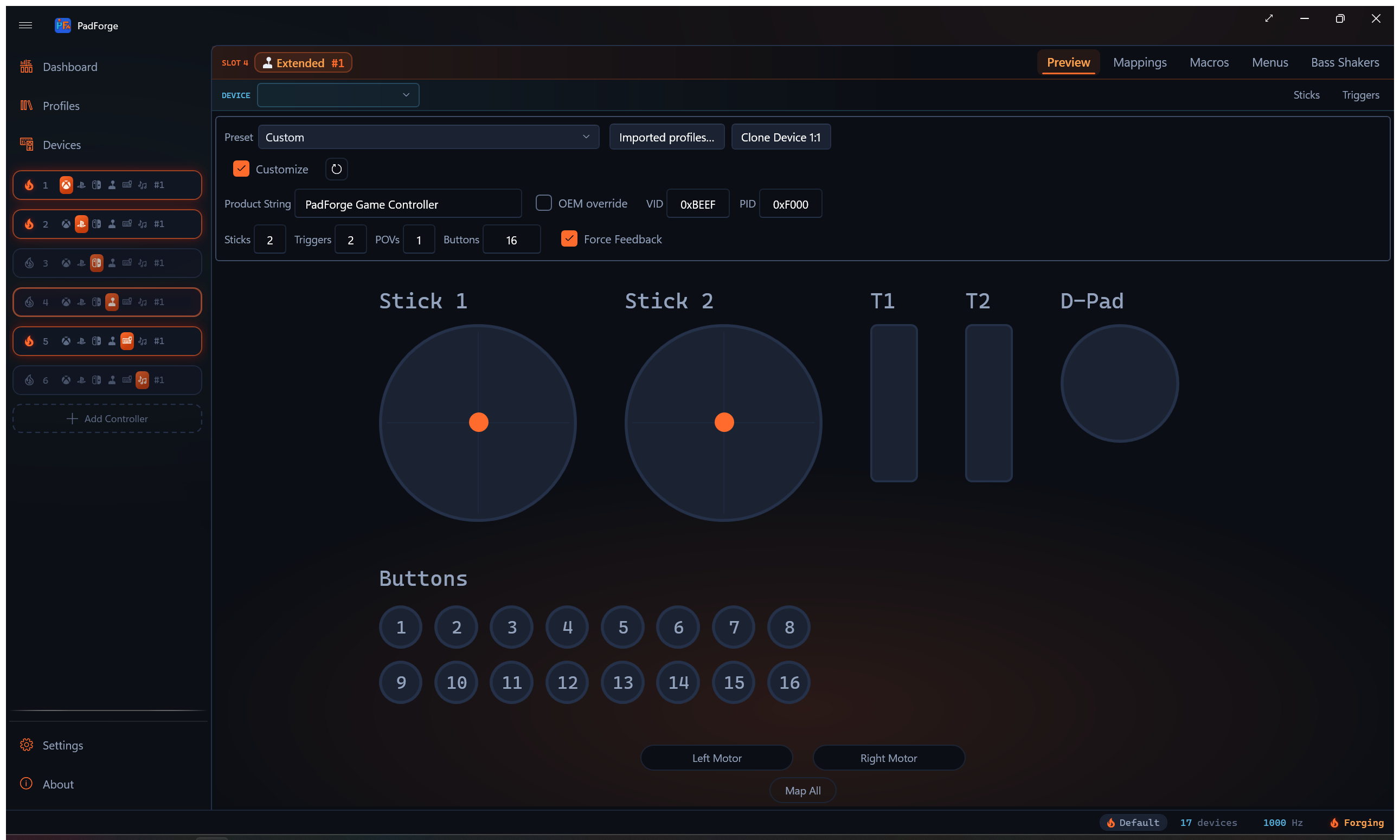
Task: Disable the Force Feedback checkbox
Action: 569,239
